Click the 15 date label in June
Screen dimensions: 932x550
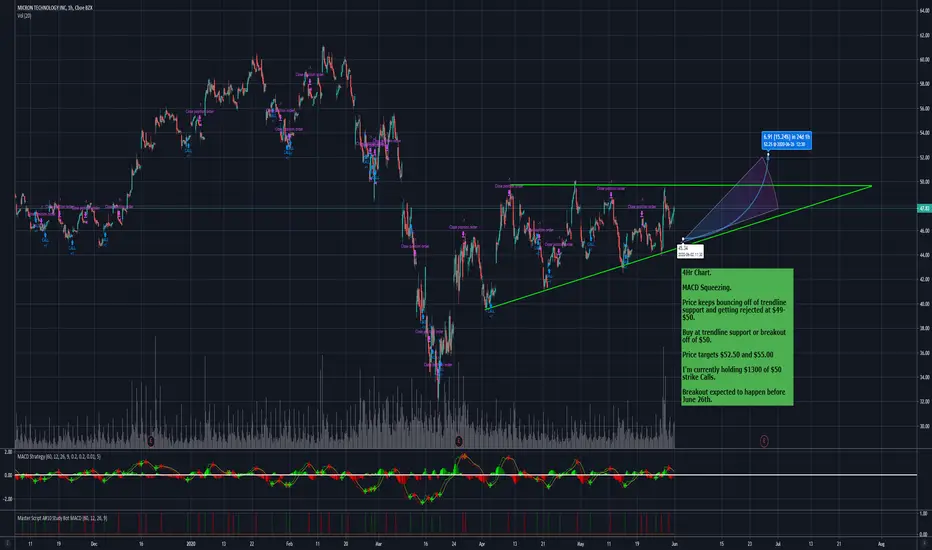[722, 543]
